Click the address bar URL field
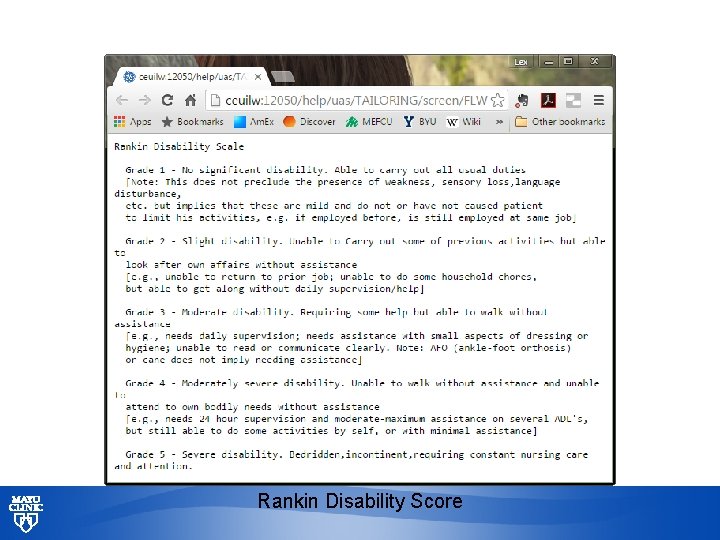 coord(356,100)
